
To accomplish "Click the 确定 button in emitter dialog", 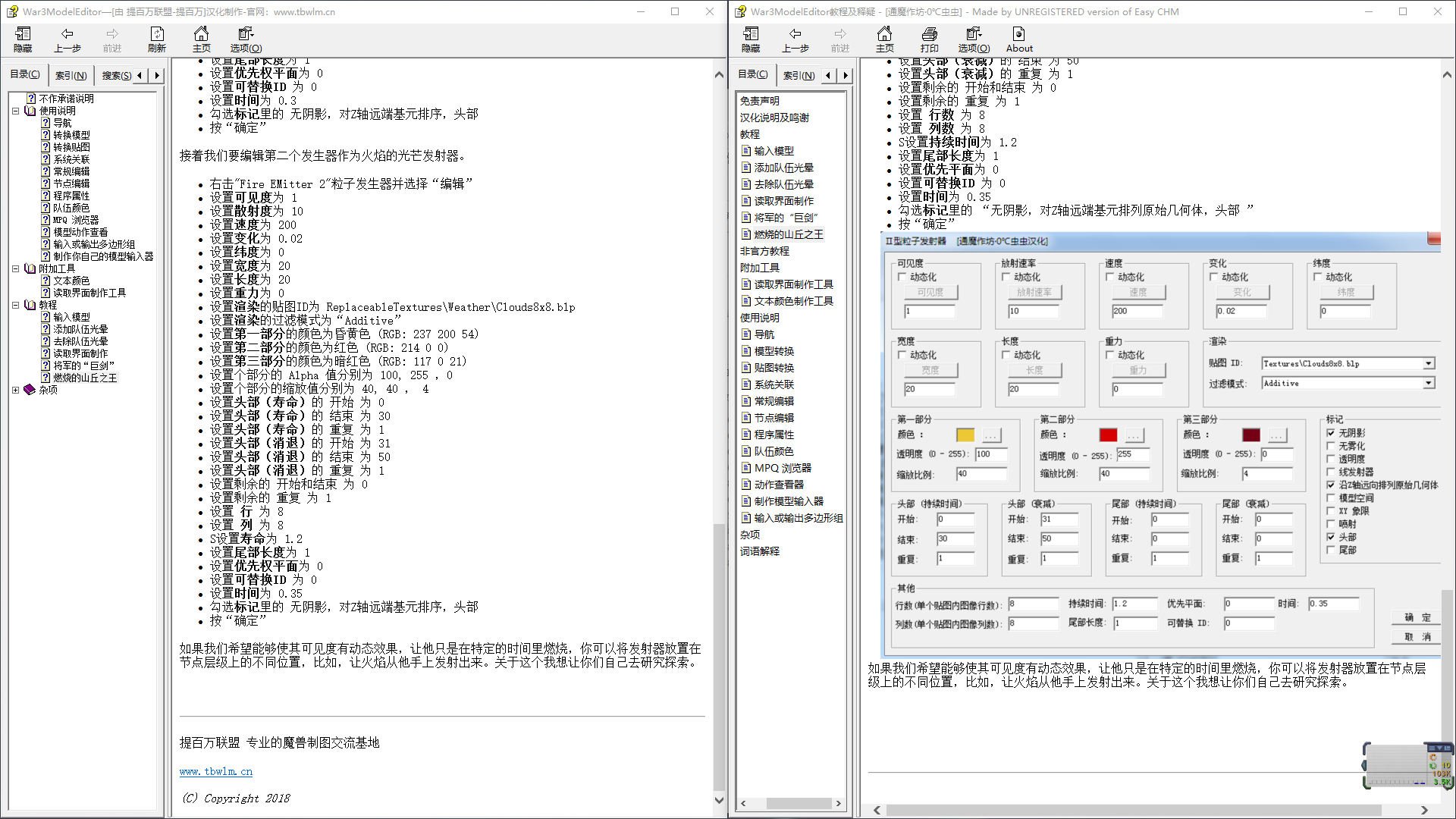I will [x=1417, y=617].
